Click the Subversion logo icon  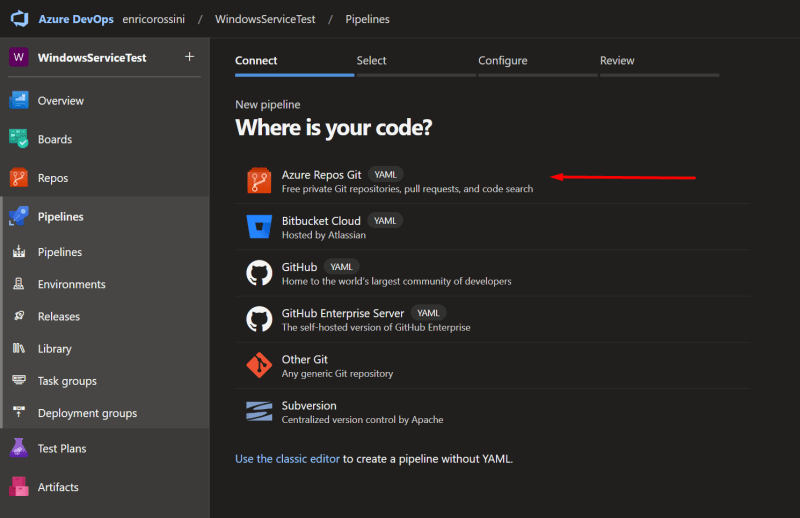pos(259,411)
